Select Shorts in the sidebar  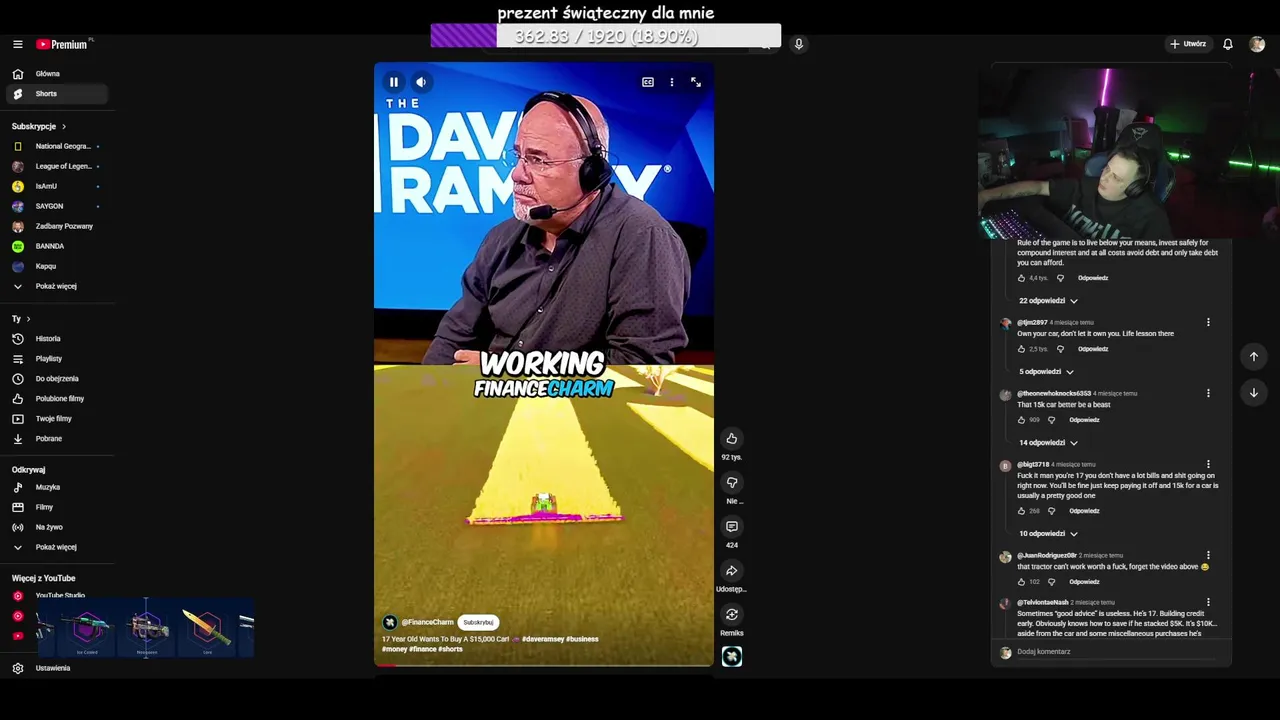tap(58, 94)
